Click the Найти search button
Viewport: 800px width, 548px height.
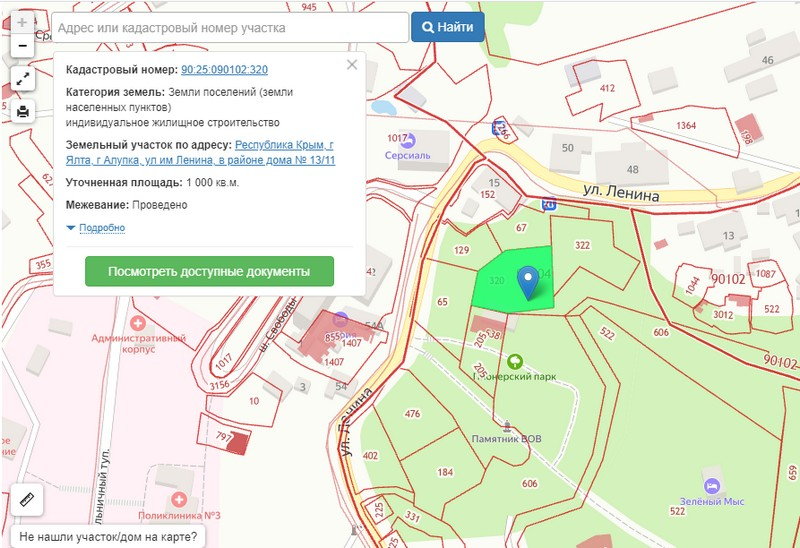pyautogui.click(x=447, y=27)
